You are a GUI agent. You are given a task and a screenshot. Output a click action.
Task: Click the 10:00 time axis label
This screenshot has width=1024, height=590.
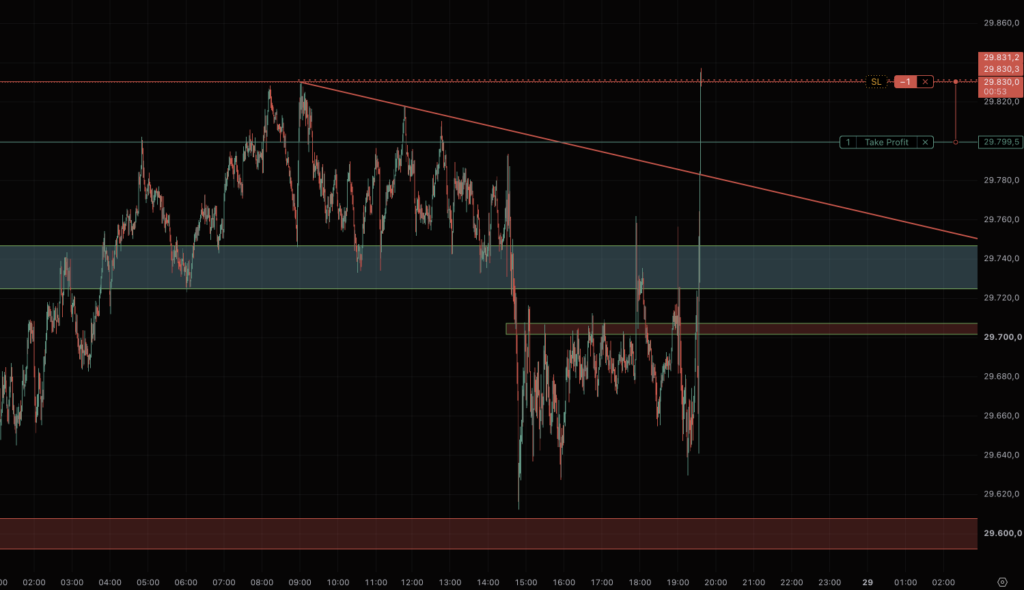click(x=338, y=582)
